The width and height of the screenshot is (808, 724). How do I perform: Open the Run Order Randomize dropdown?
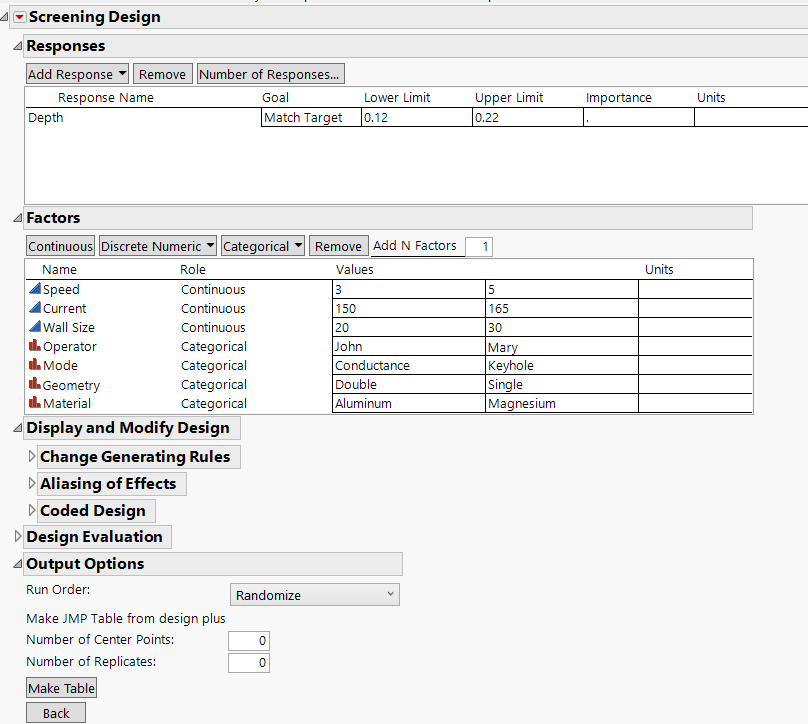click(314, 594)
